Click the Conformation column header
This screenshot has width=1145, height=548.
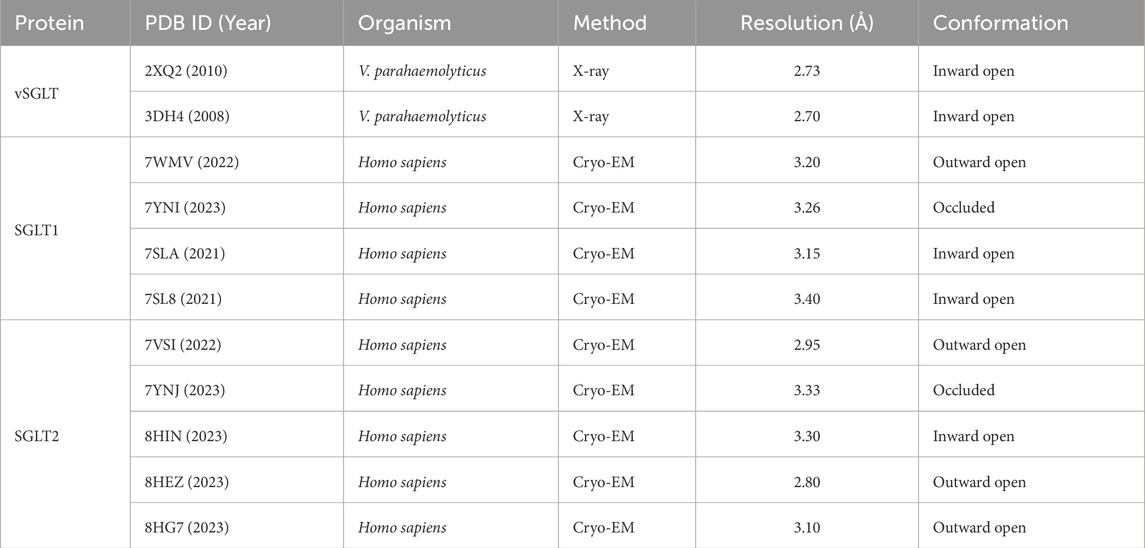click(x=1000, y=22)
